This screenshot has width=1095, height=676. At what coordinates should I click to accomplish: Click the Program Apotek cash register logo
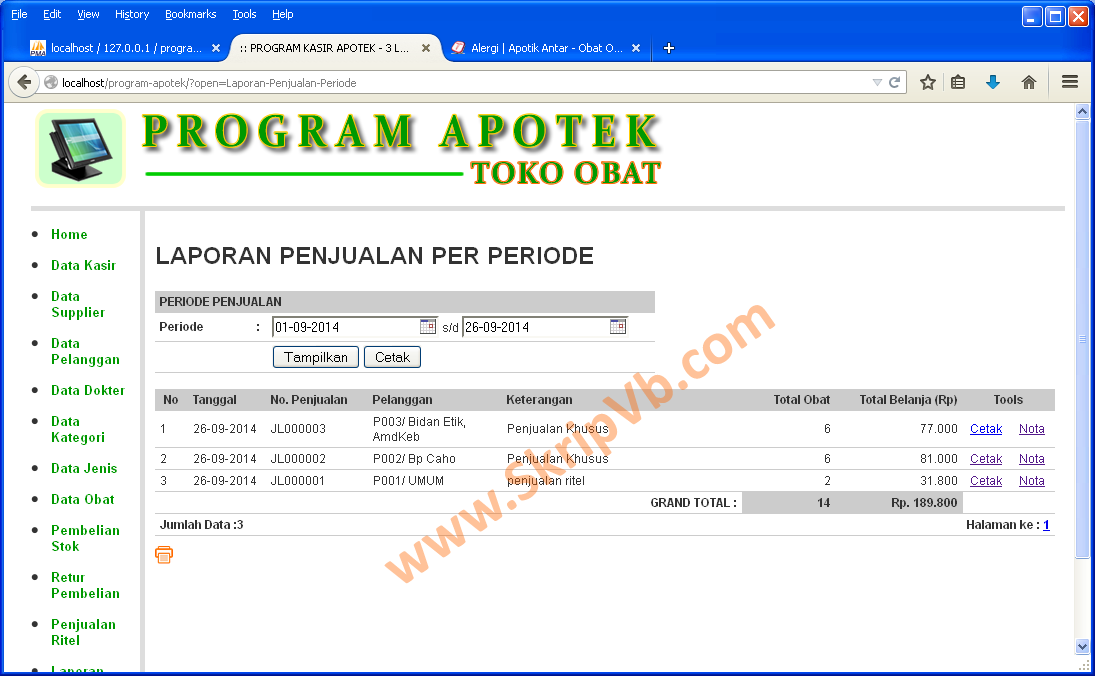(80, 148)
